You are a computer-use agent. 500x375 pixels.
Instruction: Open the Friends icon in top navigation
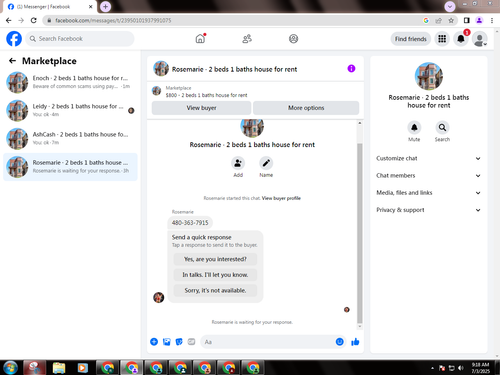click(247, 39)
